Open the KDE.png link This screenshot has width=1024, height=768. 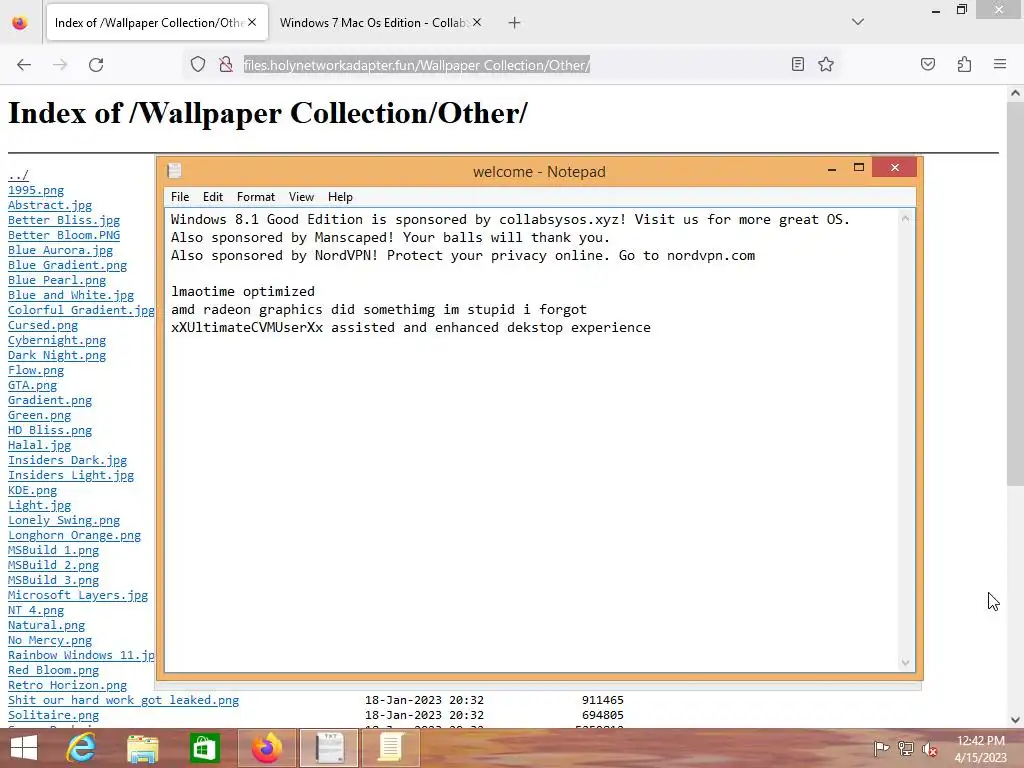coord(32,490)
